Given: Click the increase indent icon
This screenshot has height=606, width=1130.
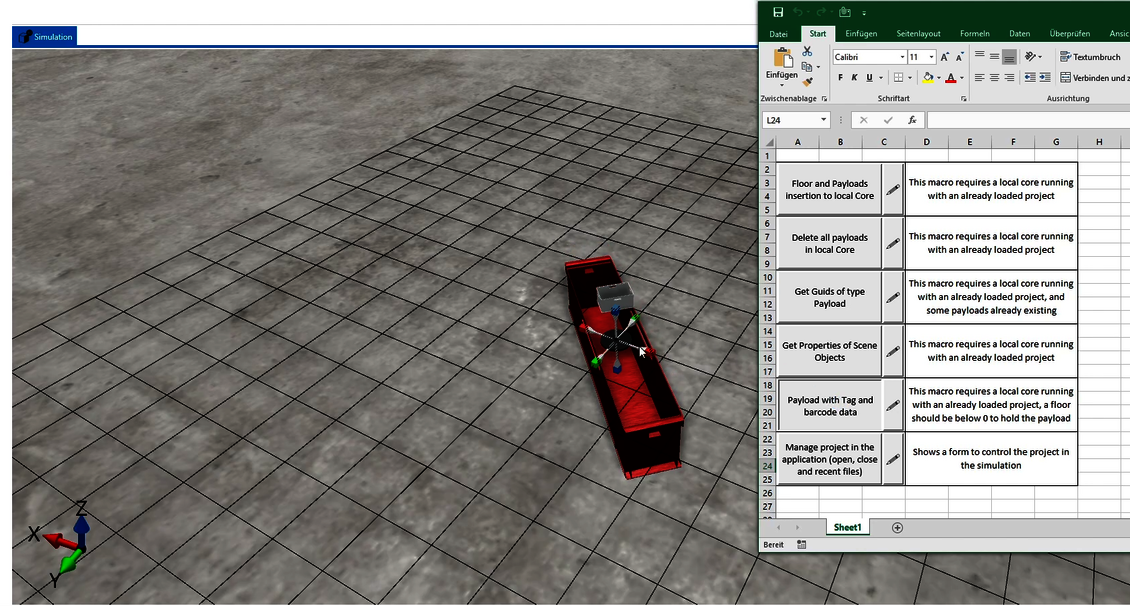Looking at the screenshot, I should [1045, 78].
